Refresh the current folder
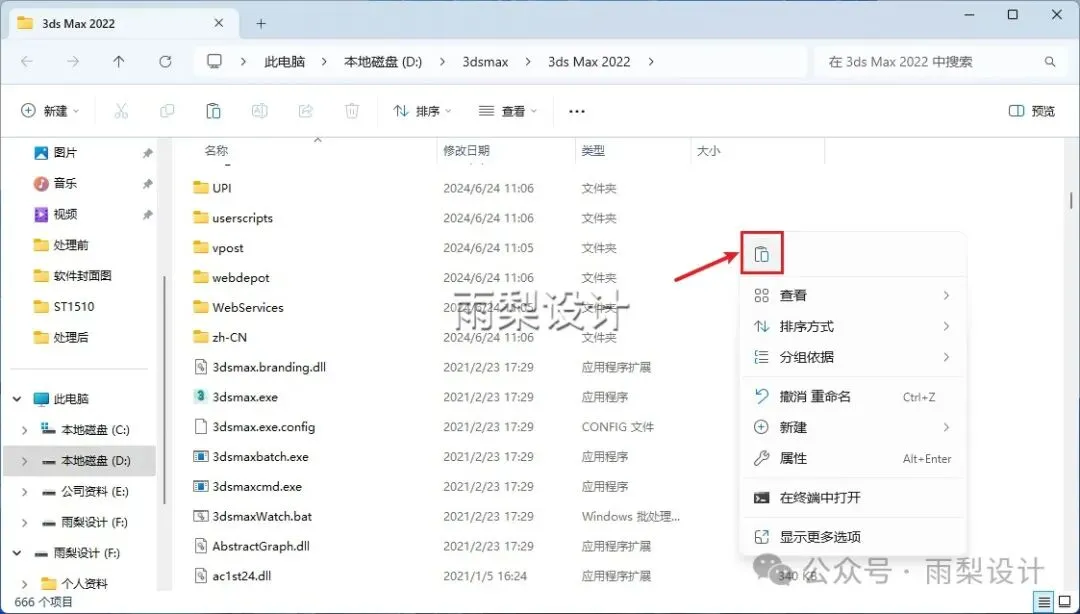The image size is (1080, 614). (x=165, y=61)
